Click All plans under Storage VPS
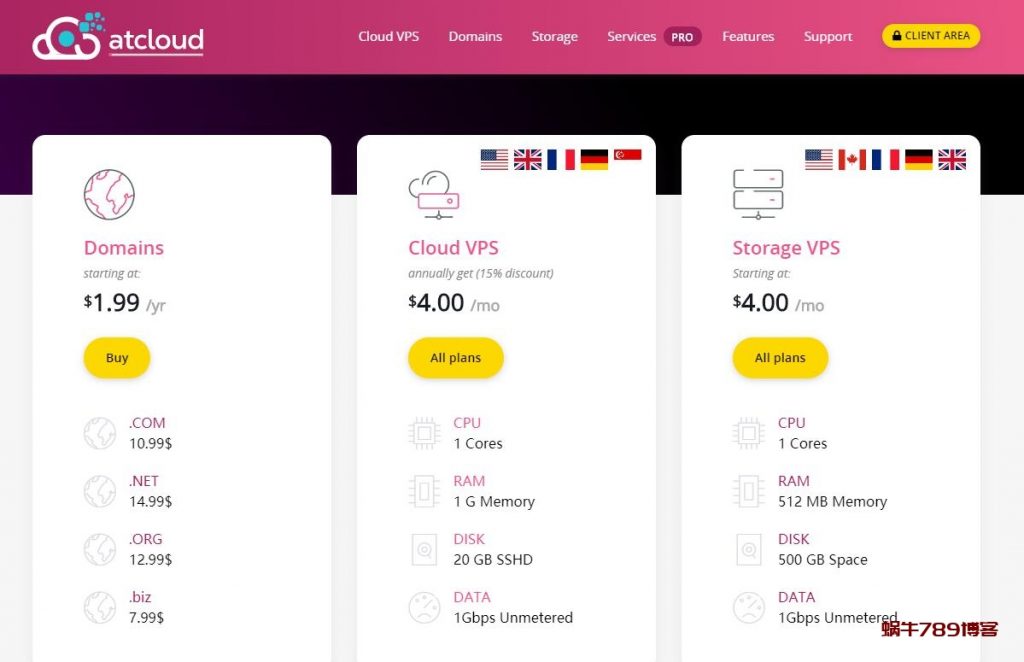This screenshot has width=1024, height=662. click(780, 357)
